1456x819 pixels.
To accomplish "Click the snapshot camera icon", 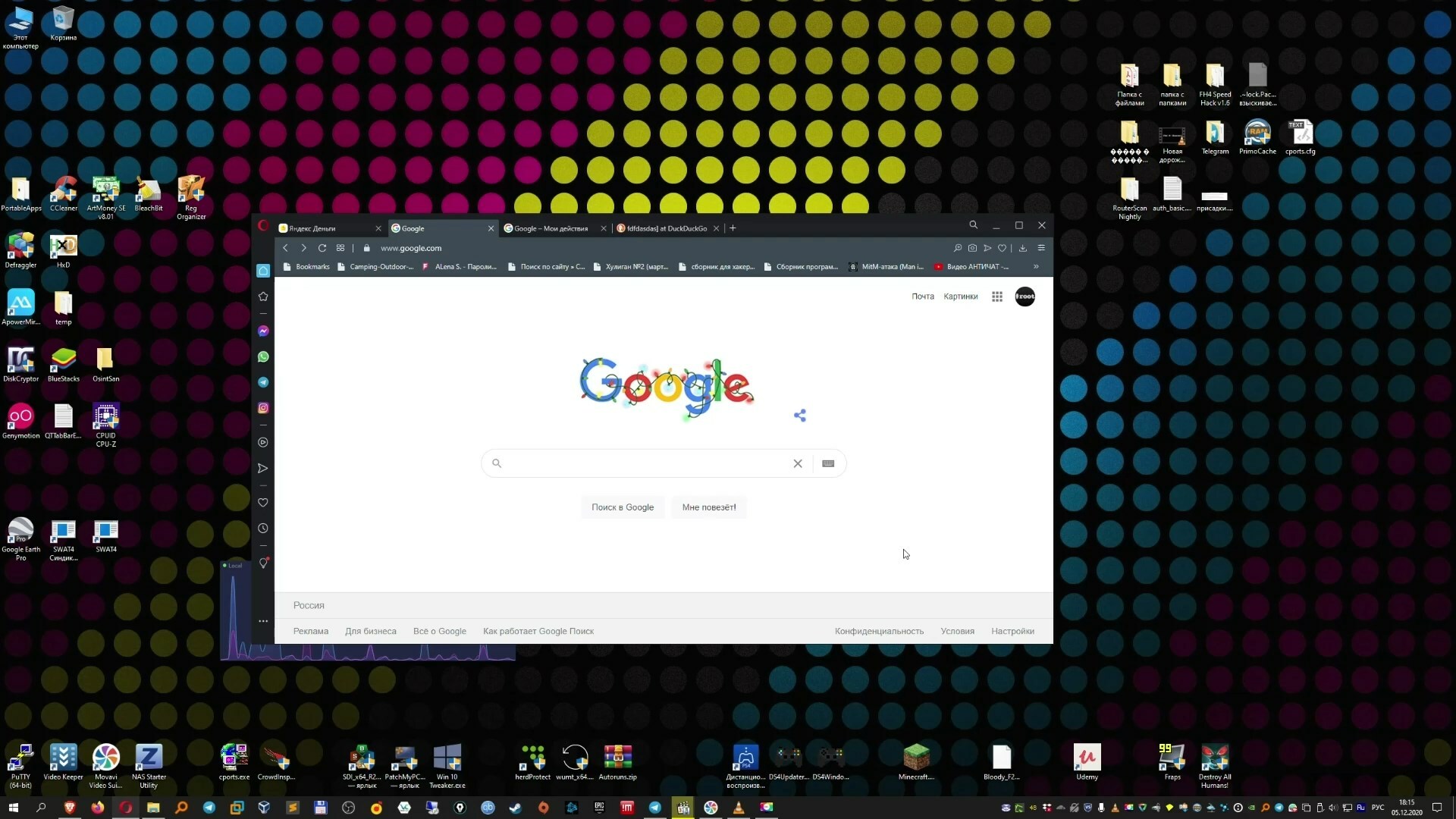I will [x=973, y=248].
